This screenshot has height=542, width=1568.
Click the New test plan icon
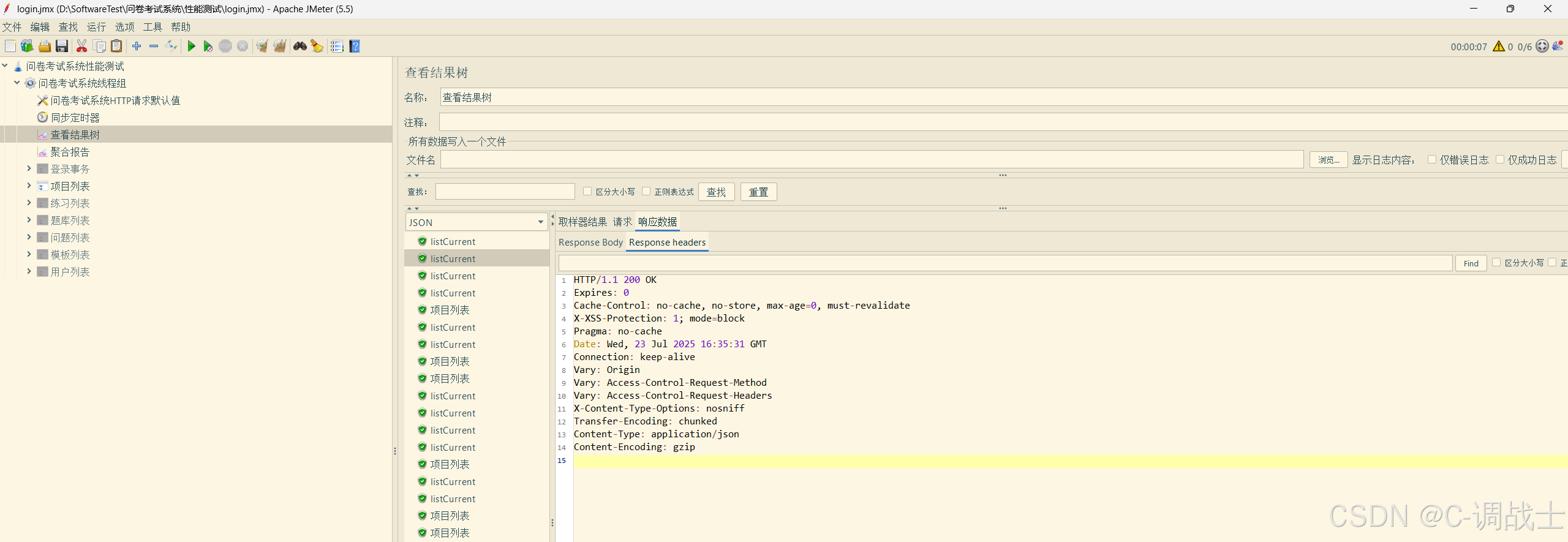click(x=10, y=47)
